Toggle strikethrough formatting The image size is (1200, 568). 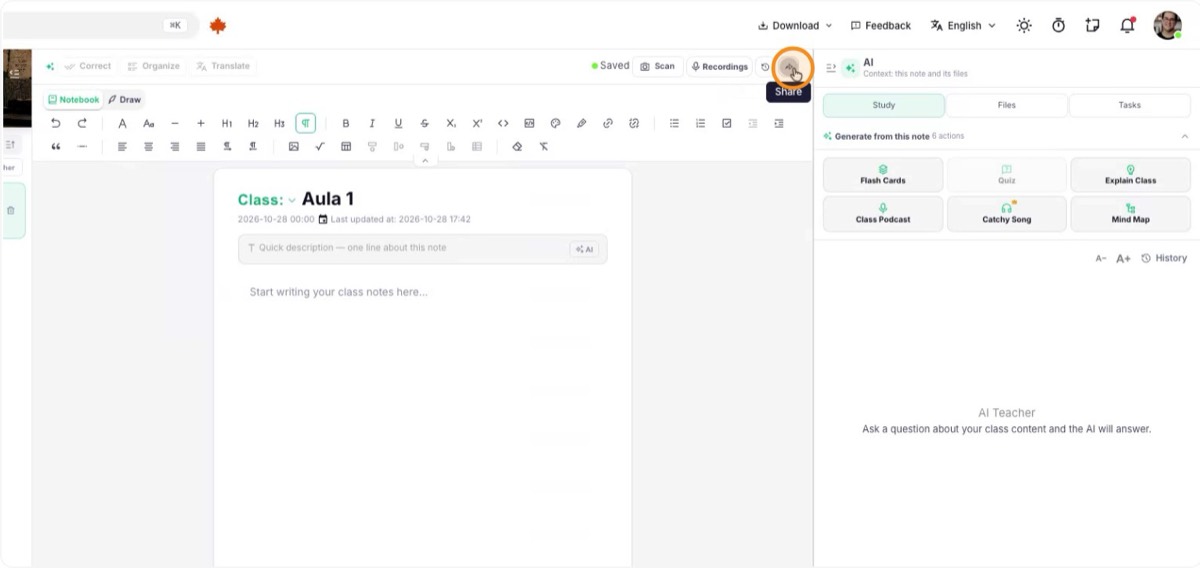(424, 123)
